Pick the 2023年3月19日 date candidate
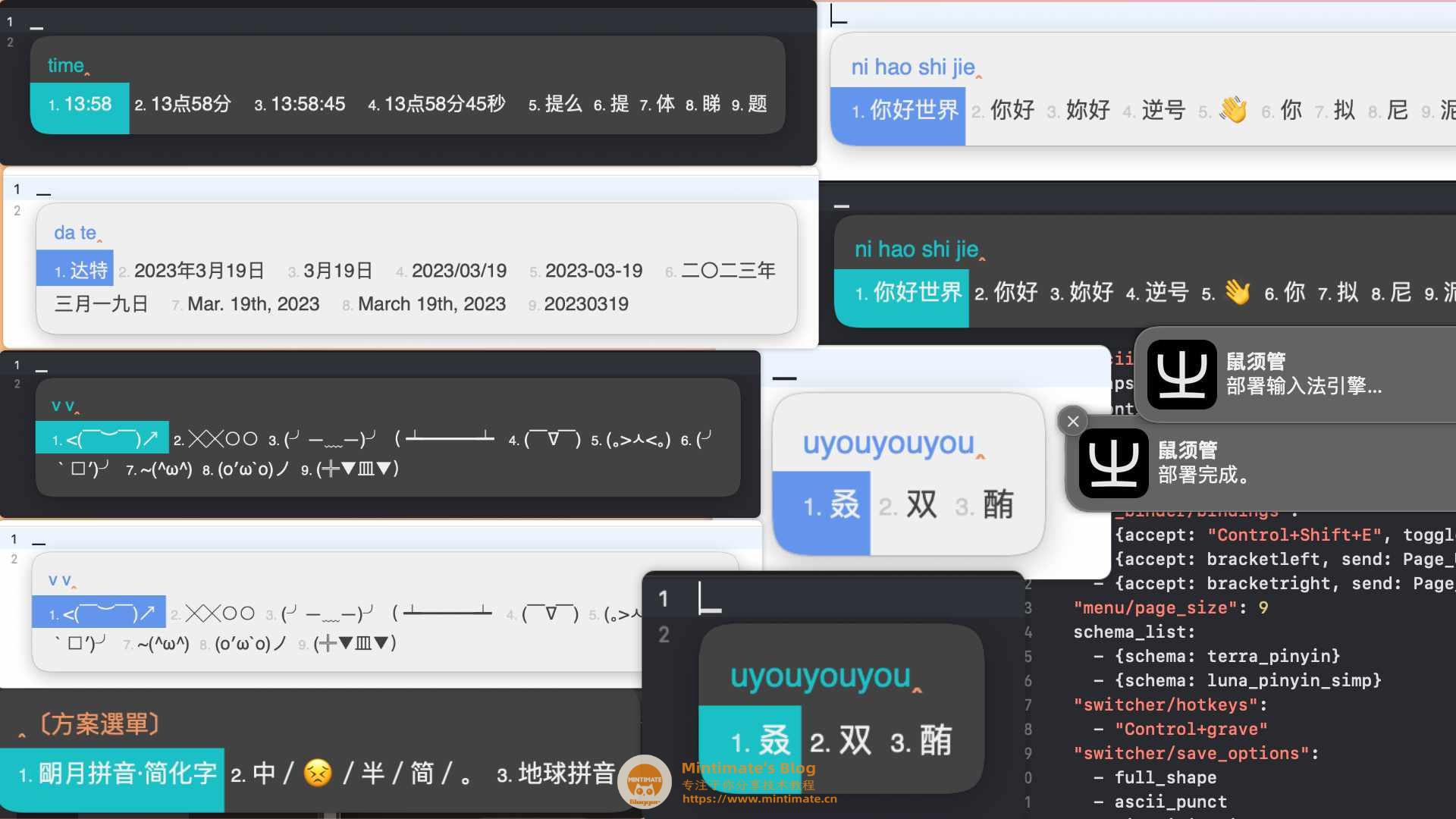Viewport: 1456px width, 819px height. 199,271
